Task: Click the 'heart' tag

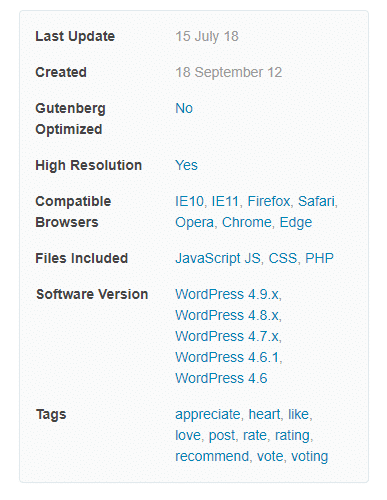Action: click(x=264, y=414)
